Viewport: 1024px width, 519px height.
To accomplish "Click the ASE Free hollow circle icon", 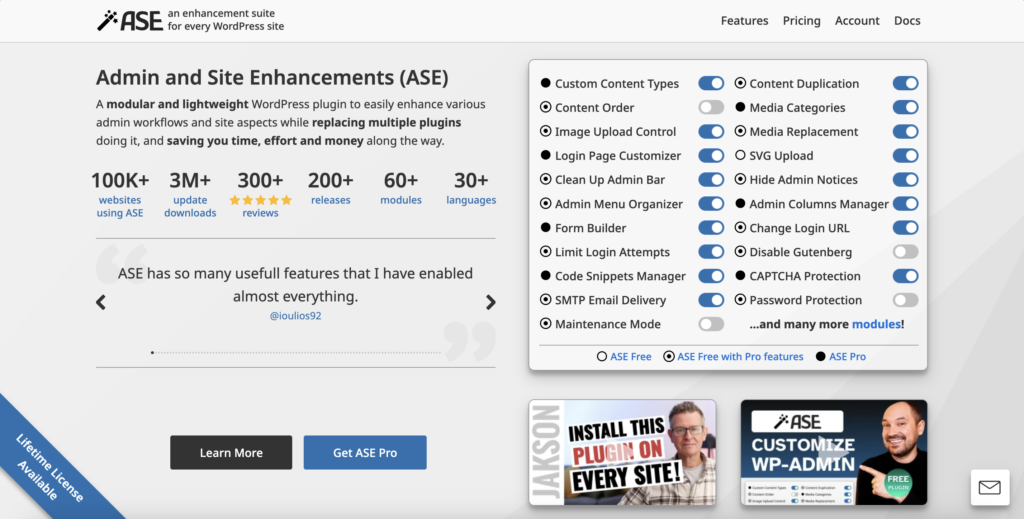I will [x=601, y=356].
